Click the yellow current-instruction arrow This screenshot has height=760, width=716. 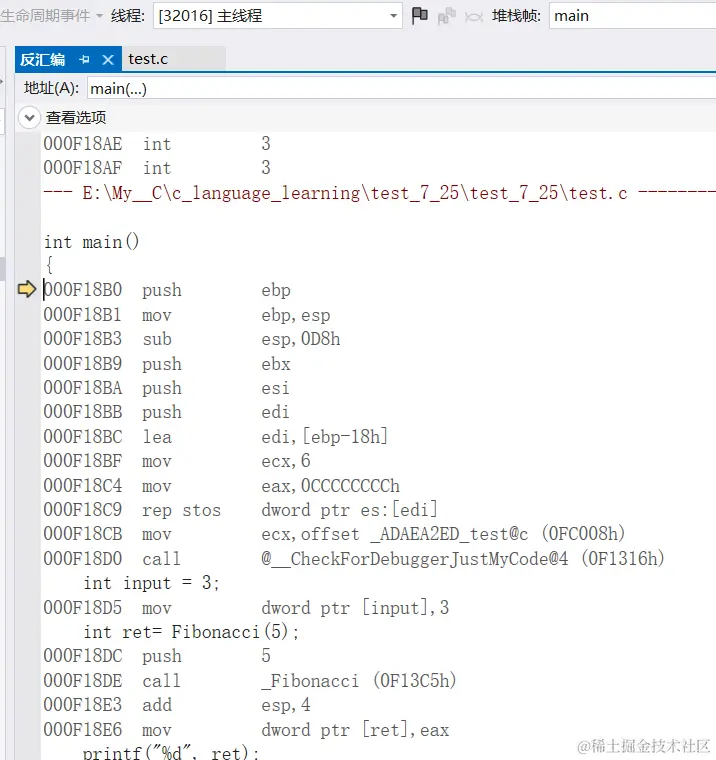[27, 289]
